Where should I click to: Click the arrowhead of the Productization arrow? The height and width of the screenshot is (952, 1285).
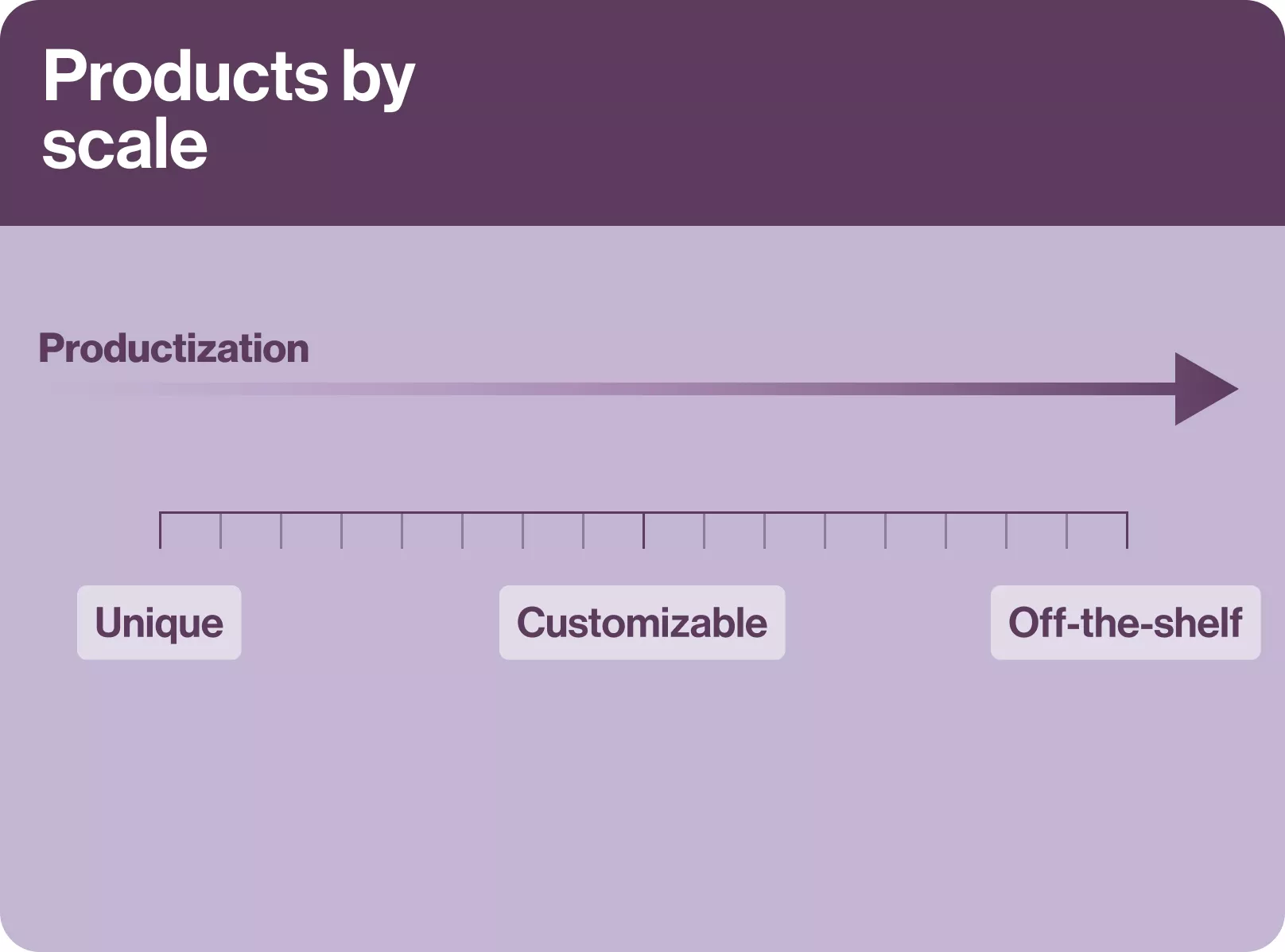tap(1202, 389)
